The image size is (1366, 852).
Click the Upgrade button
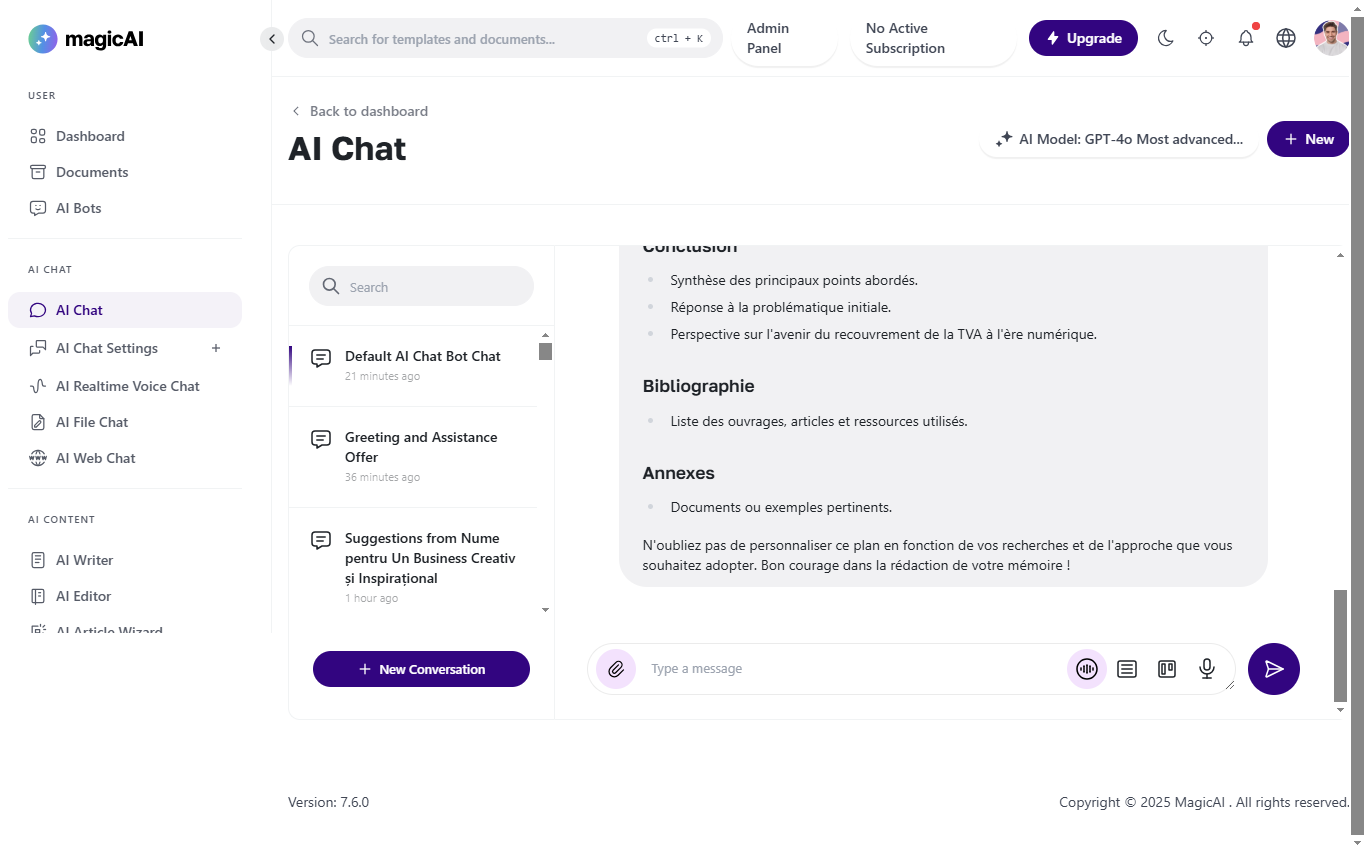click(x=1083, y=38)
